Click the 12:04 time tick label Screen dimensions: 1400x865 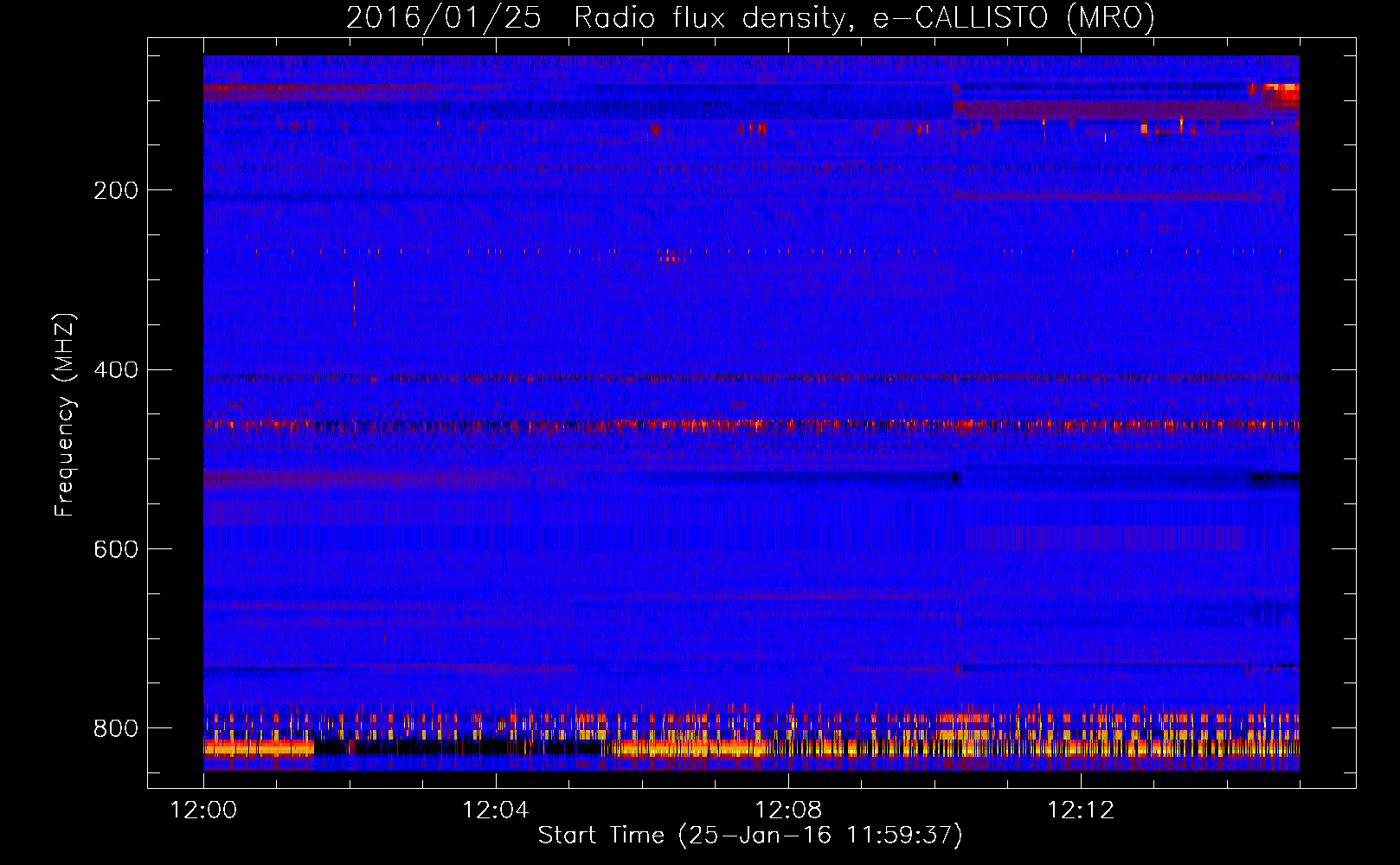[x=496, y=811]
